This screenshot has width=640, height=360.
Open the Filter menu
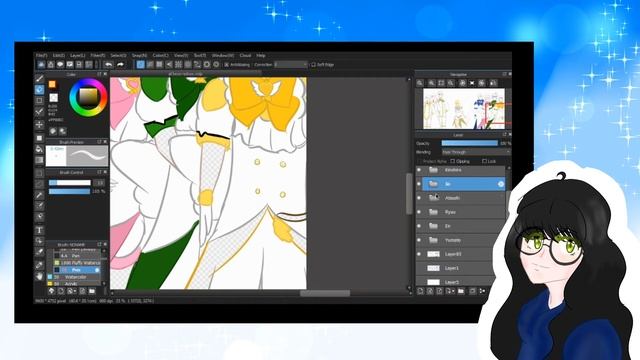click(98, 55)
